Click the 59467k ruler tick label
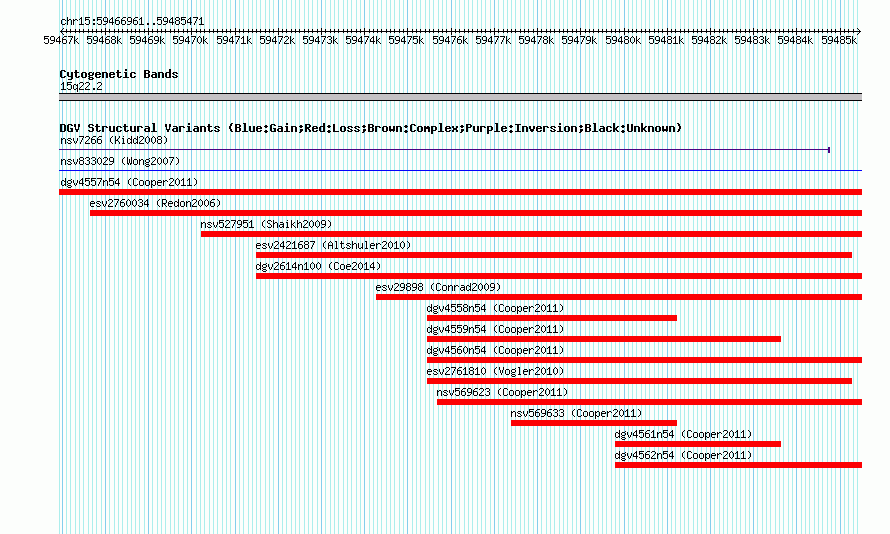The height and width of the screenshot is (534, 890). (61, 40)
